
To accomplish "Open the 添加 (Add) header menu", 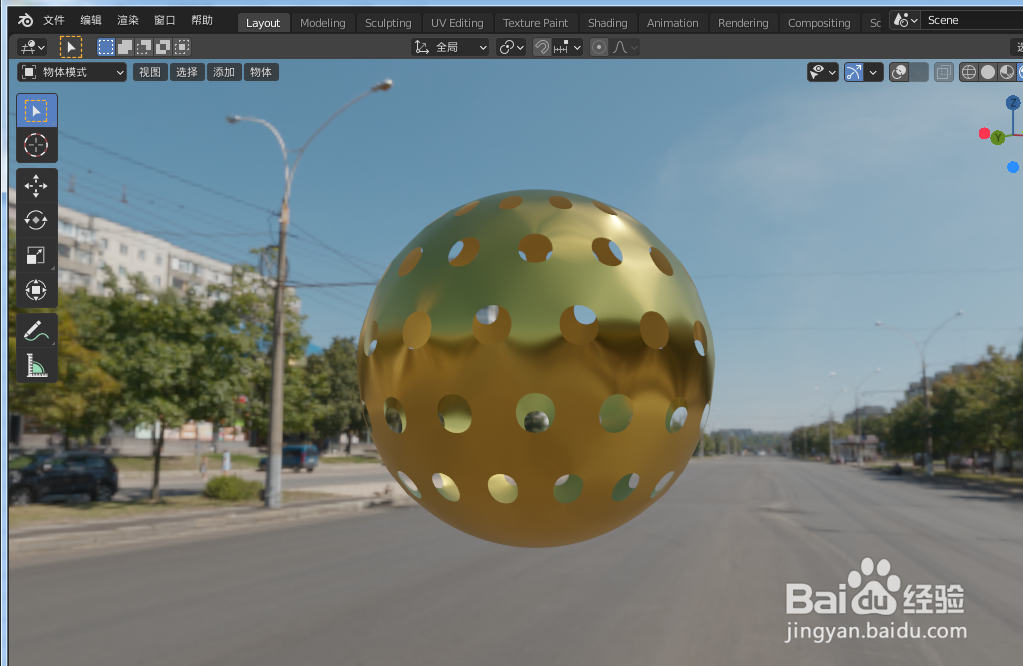I will pyautogui.click(x=224, y=72).
